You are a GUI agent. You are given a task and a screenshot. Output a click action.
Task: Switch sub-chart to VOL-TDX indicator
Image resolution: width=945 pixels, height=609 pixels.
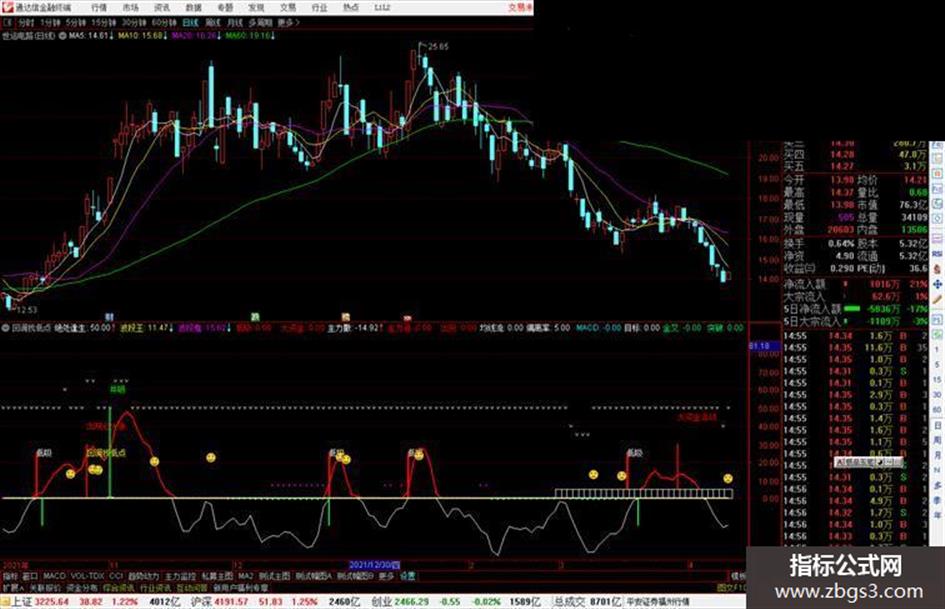click(87, 576)
